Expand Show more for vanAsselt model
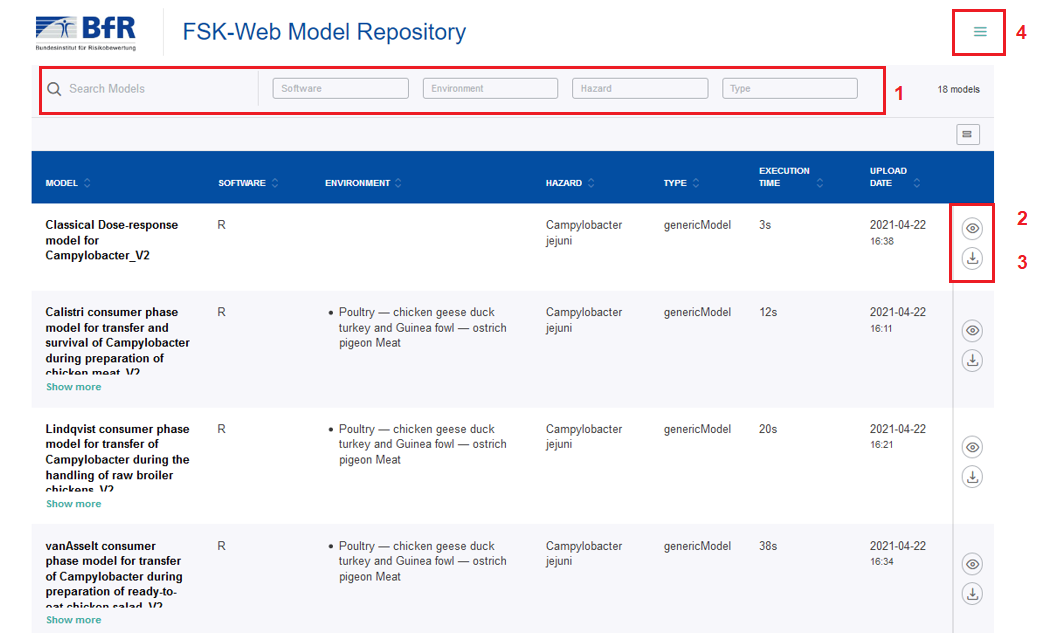Viewport: 1041px width, 633px height. [74, 620]
